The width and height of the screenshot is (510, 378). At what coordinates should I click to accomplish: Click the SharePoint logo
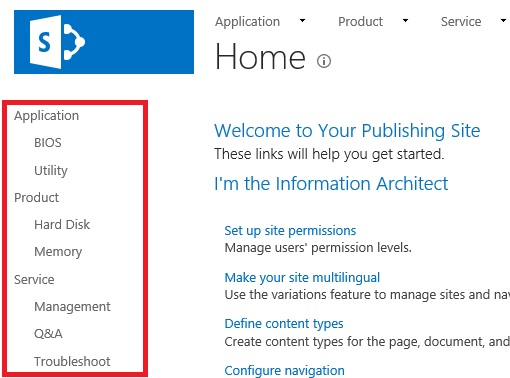tap(104, 42)
